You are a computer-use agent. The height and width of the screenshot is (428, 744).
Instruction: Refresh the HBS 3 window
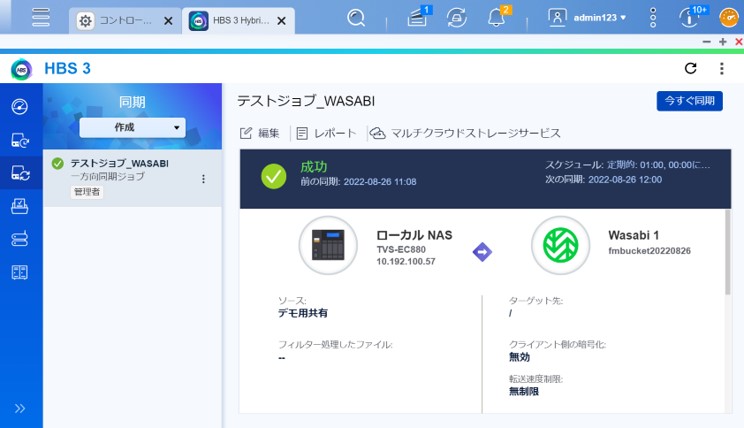coord(690,68)
